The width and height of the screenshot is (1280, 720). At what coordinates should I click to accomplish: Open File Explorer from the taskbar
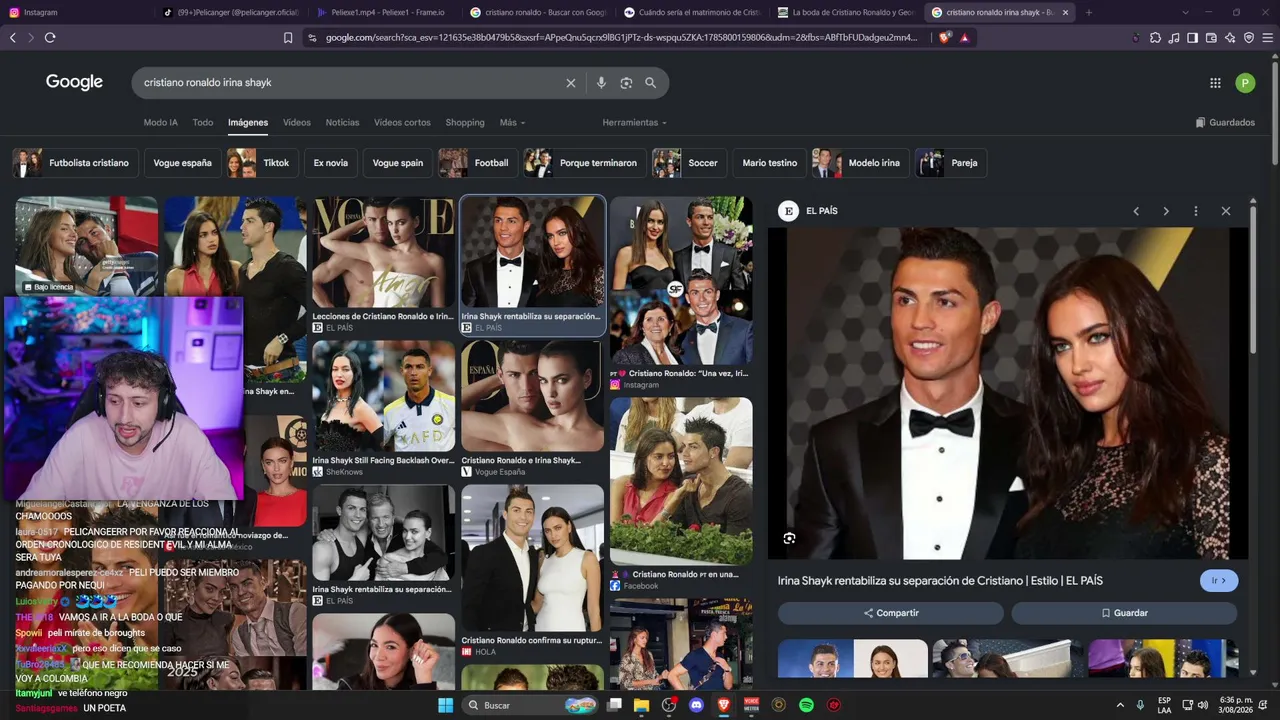click(x=641, y=705)
